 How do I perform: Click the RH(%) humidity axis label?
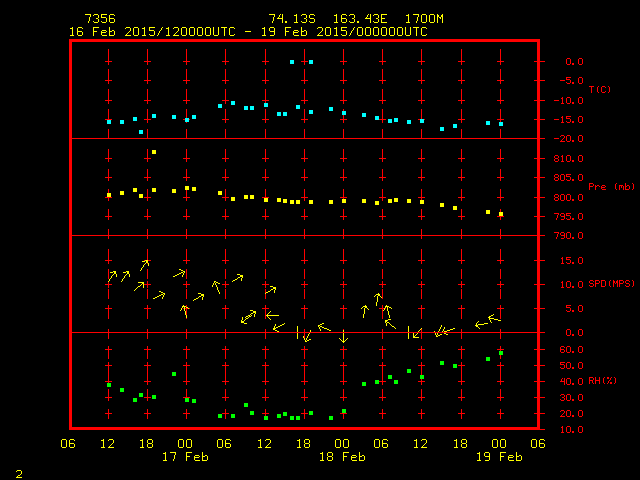[601, 380]
